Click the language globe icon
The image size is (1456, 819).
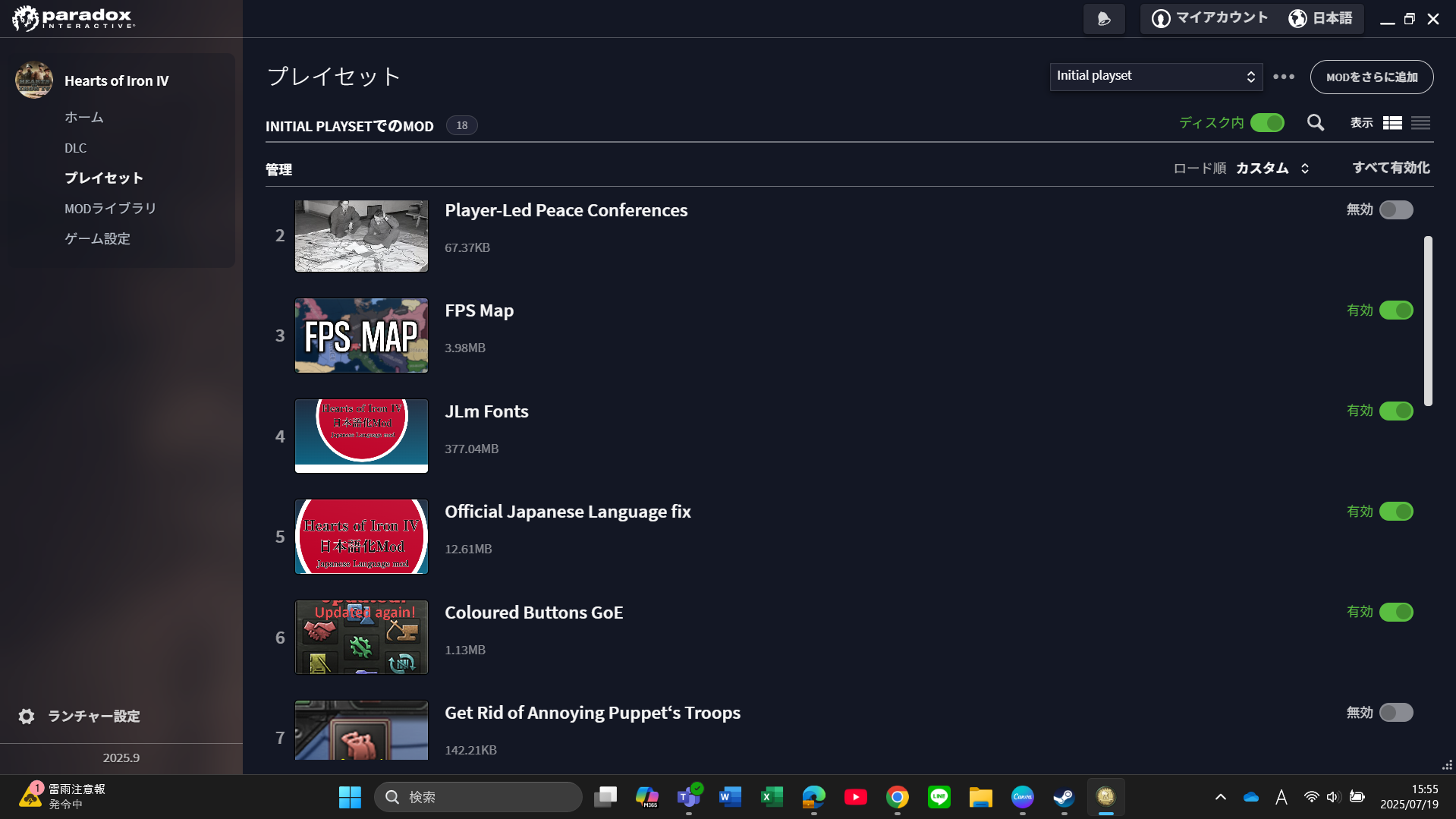point(1297,18)
